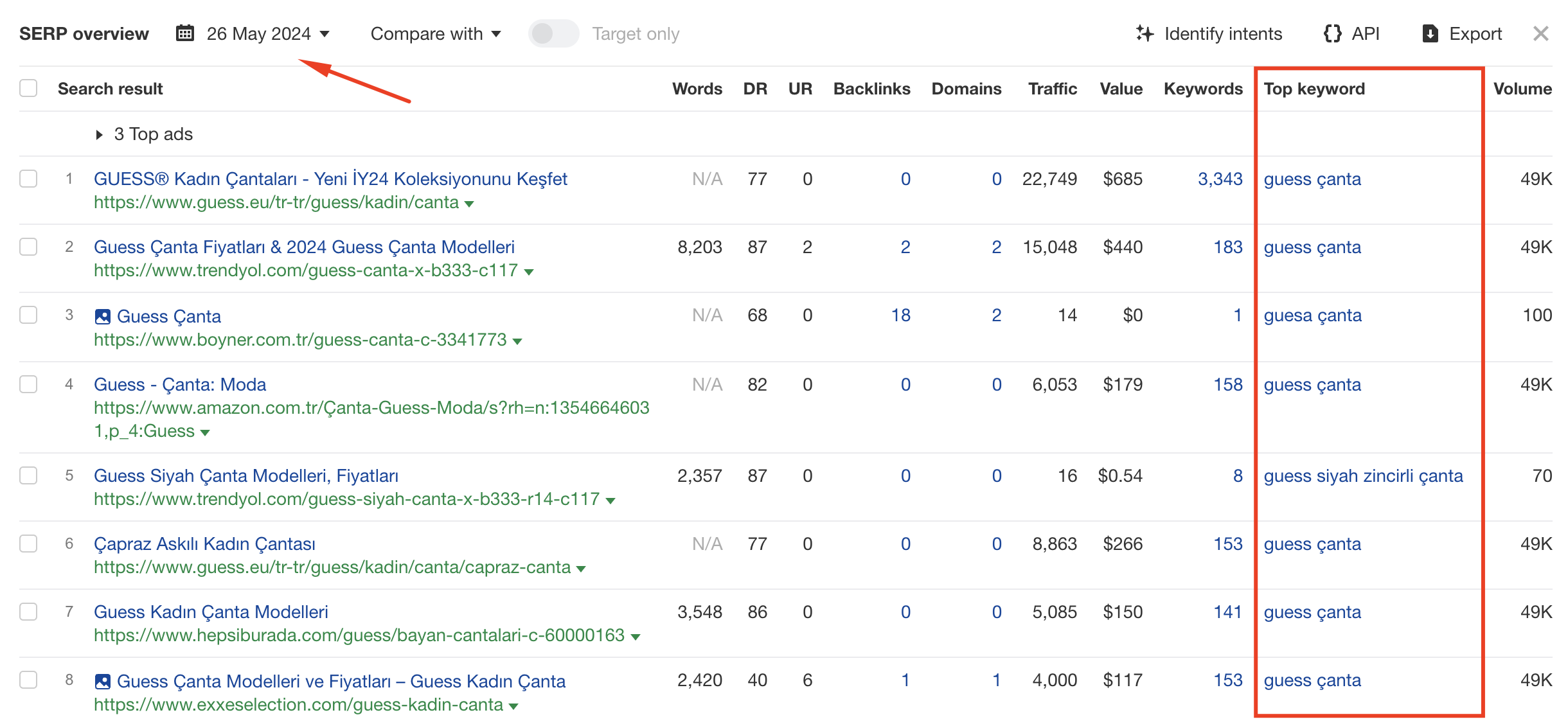Click the image icon beside the exxeselection result

click(102, 682)
